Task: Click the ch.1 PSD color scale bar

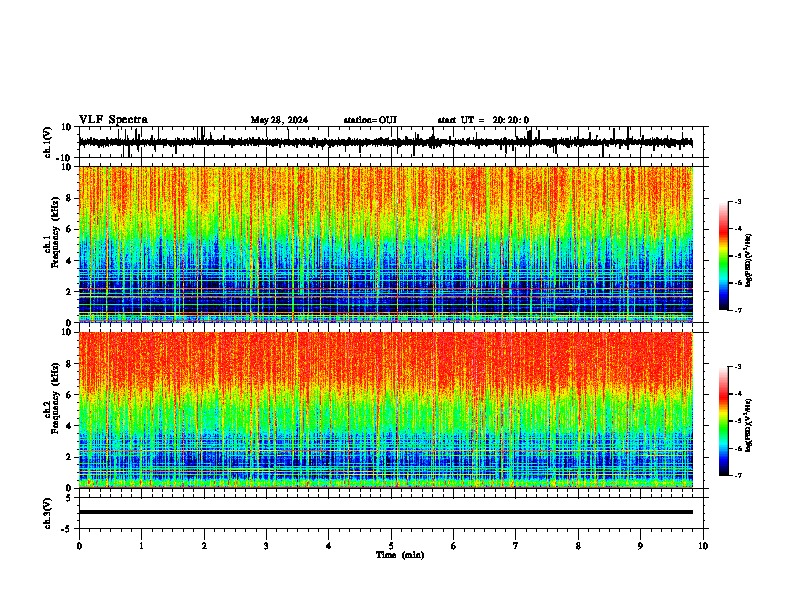Action: coord(724,256)
